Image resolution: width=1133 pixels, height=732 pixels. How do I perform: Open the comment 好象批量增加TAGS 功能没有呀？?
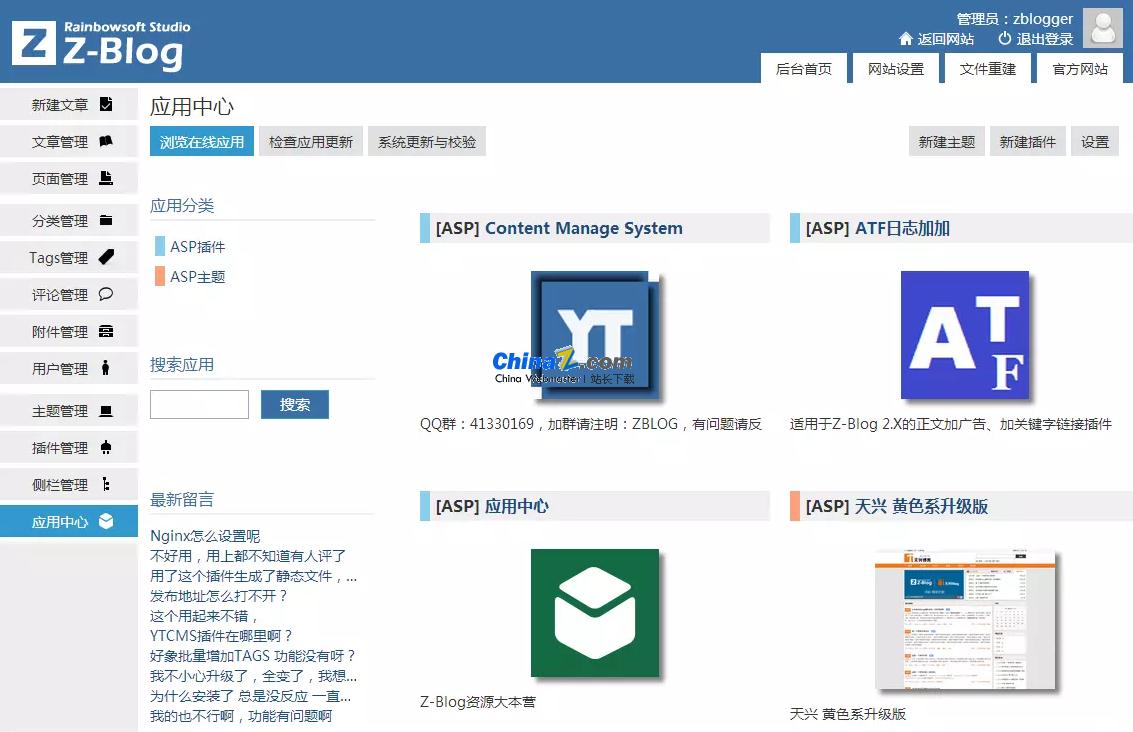tap(253, 655)
